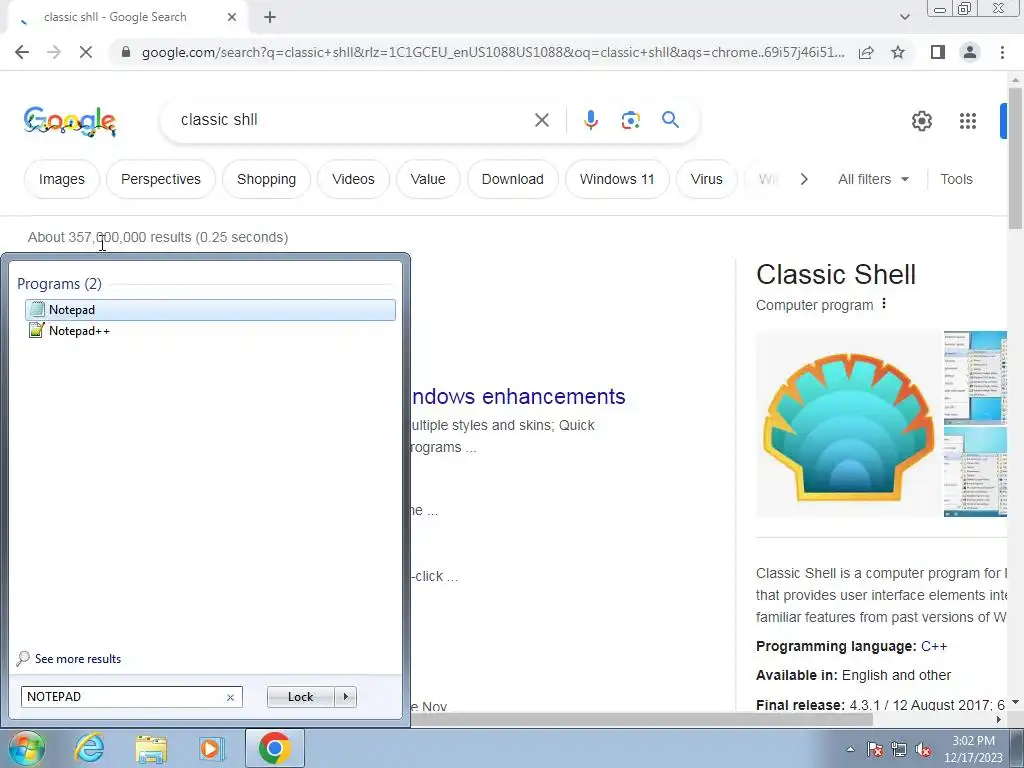Image resolution: width=1024 pixels, height=768 pixels.
Task: Open the muted volume tray icon
Action: [923, 749]
